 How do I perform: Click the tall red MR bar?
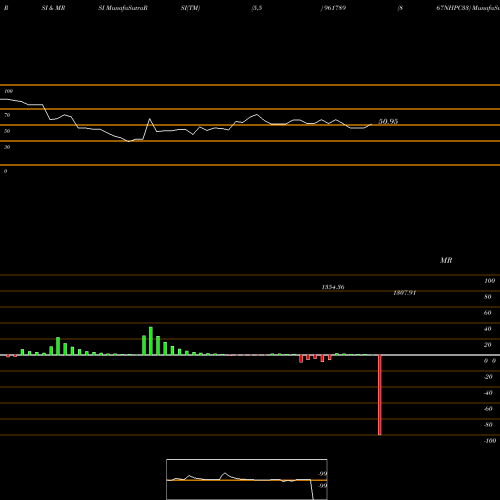click(379, 395)
